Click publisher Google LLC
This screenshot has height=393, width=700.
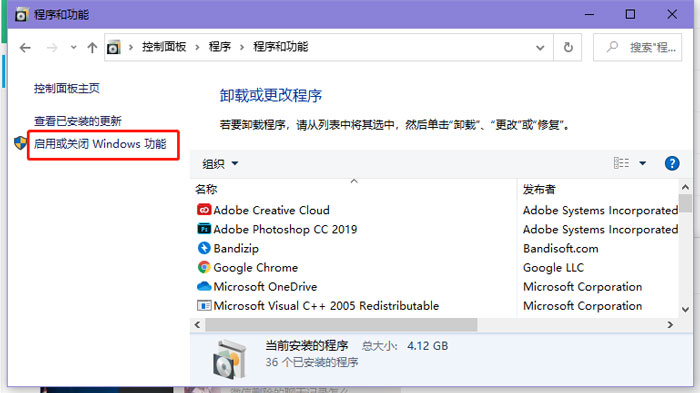554,268
